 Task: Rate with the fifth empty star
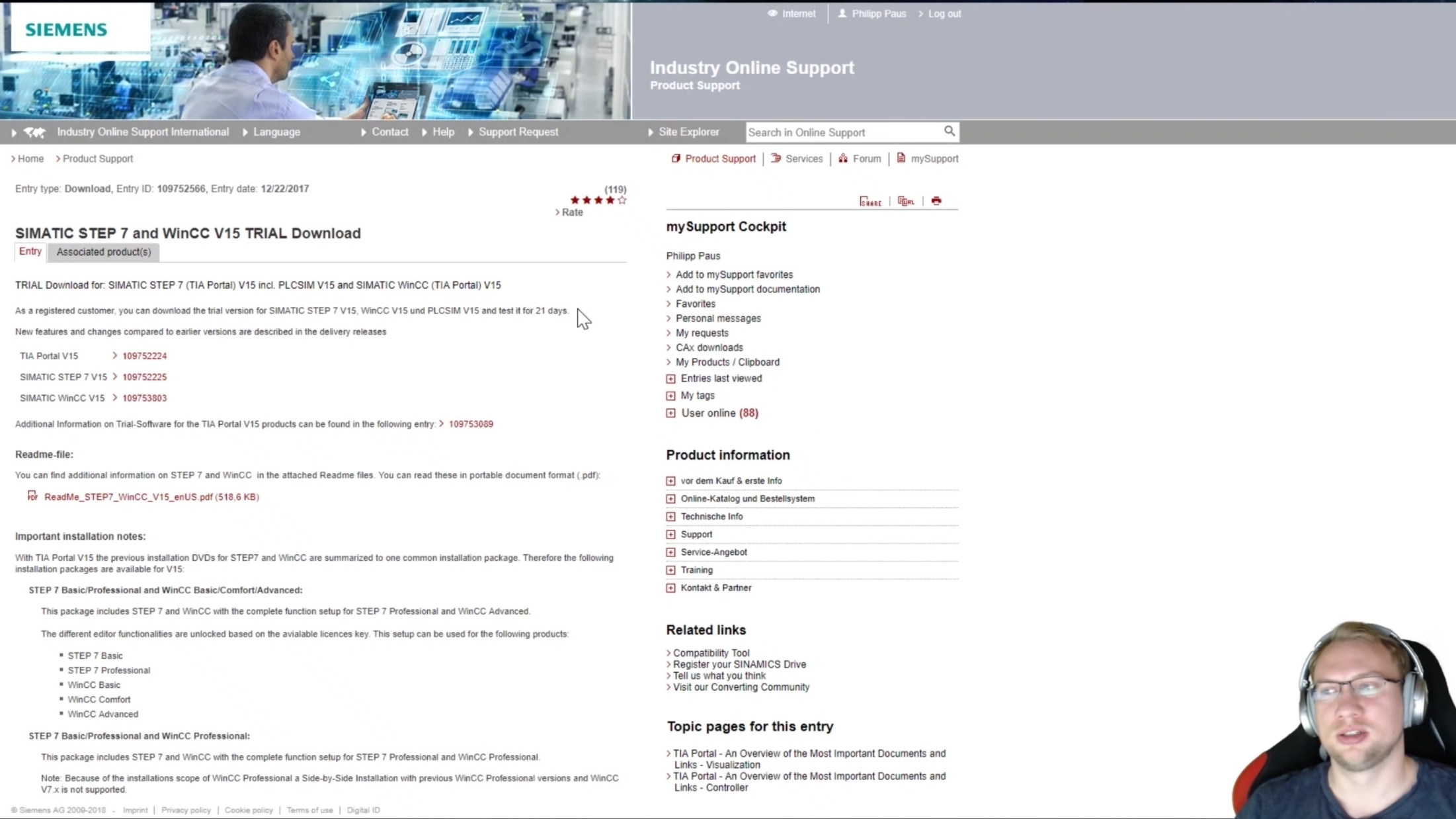[622, 200]
